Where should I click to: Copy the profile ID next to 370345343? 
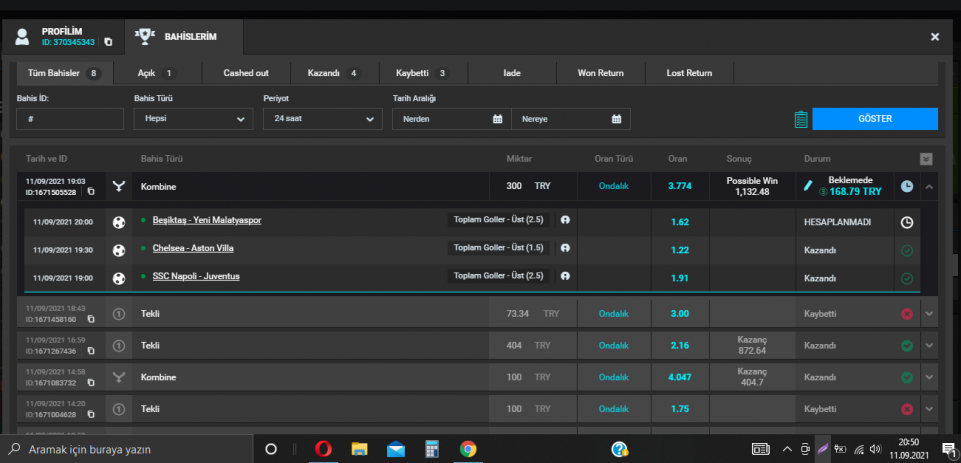(x=108, y=42)
